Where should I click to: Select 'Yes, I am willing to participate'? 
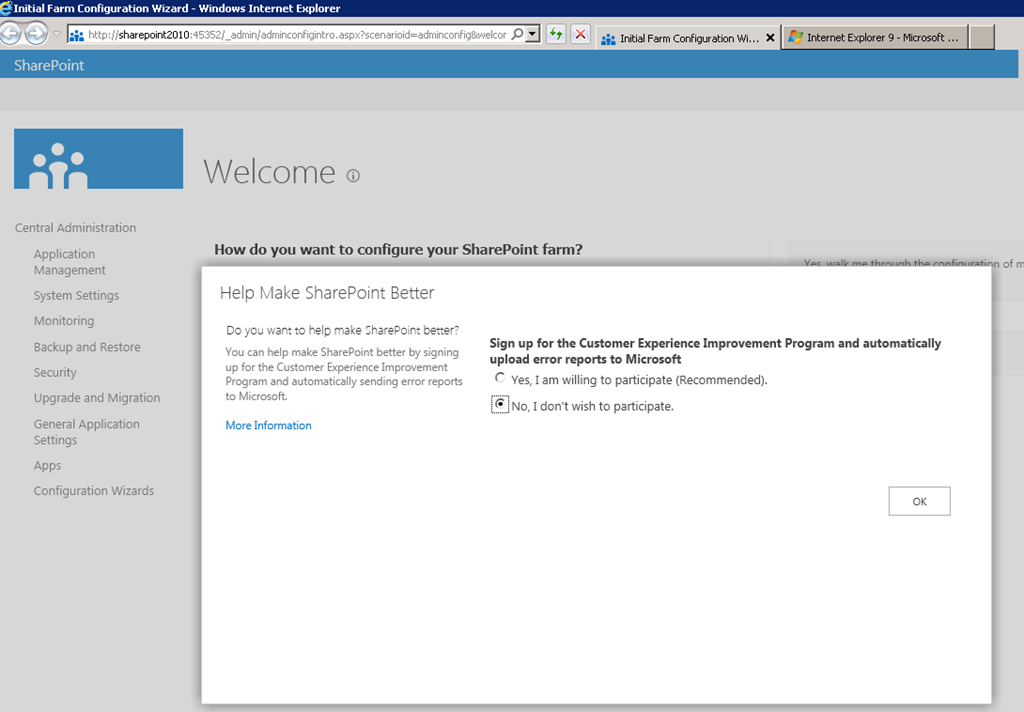point(500,379)
